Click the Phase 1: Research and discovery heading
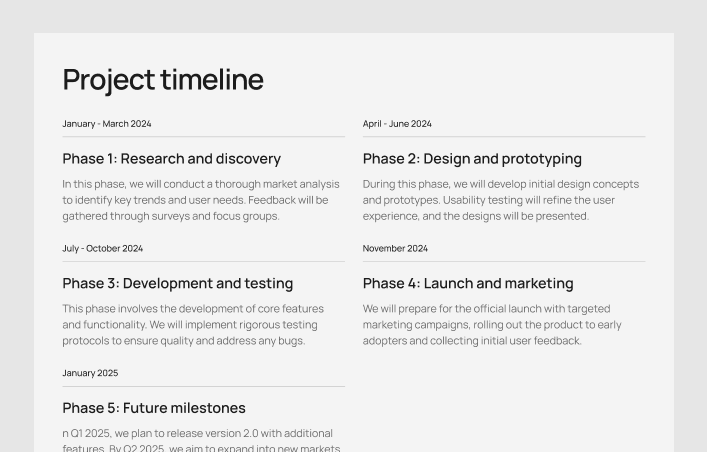Viewport: 707px width, 452px height. (171, 159)
